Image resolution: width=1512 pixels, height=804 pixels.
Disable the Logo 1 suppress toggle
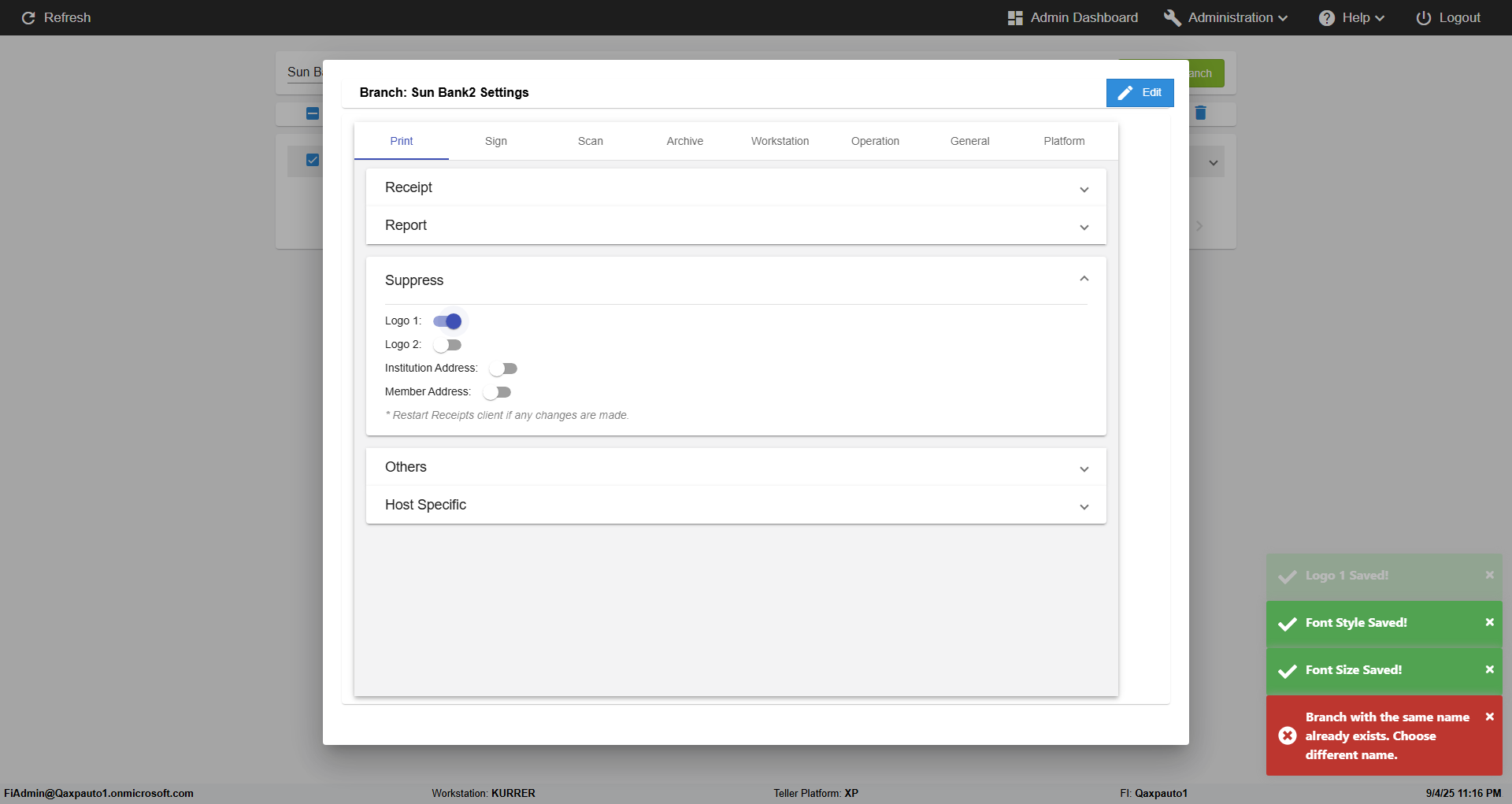tap(447, 321)
